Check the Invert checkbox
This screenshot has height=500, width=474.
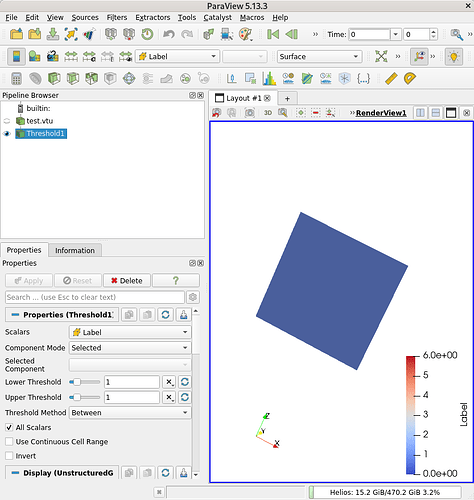coord(9,456)
